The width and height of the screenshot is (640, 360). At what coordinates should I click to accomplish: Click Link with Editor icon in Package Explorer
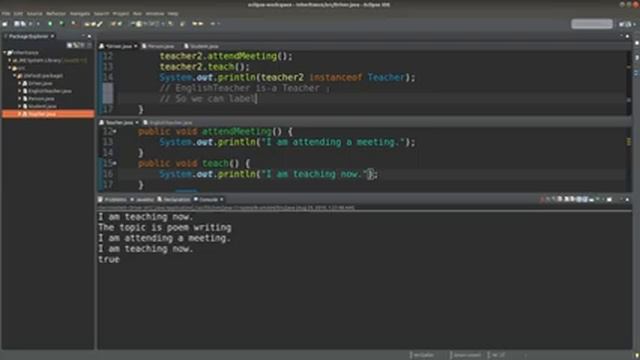pos(76,45)
